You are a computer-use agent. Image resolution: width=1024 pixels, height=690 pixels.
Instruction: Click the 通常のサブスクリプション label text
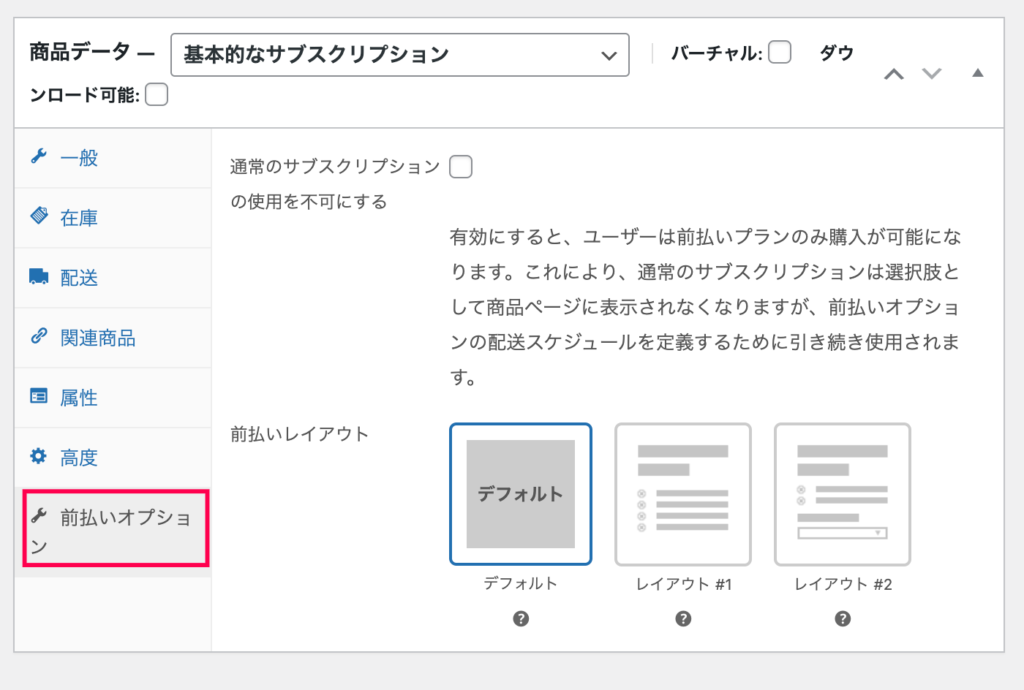pos(335,166)
